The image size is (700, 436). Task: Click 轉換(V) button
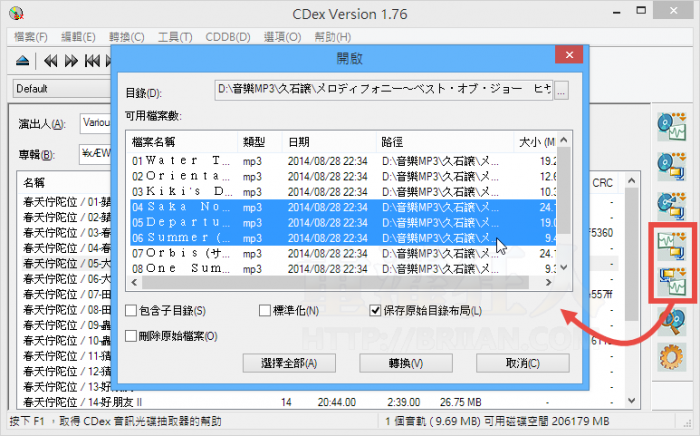tap(406, 363)
